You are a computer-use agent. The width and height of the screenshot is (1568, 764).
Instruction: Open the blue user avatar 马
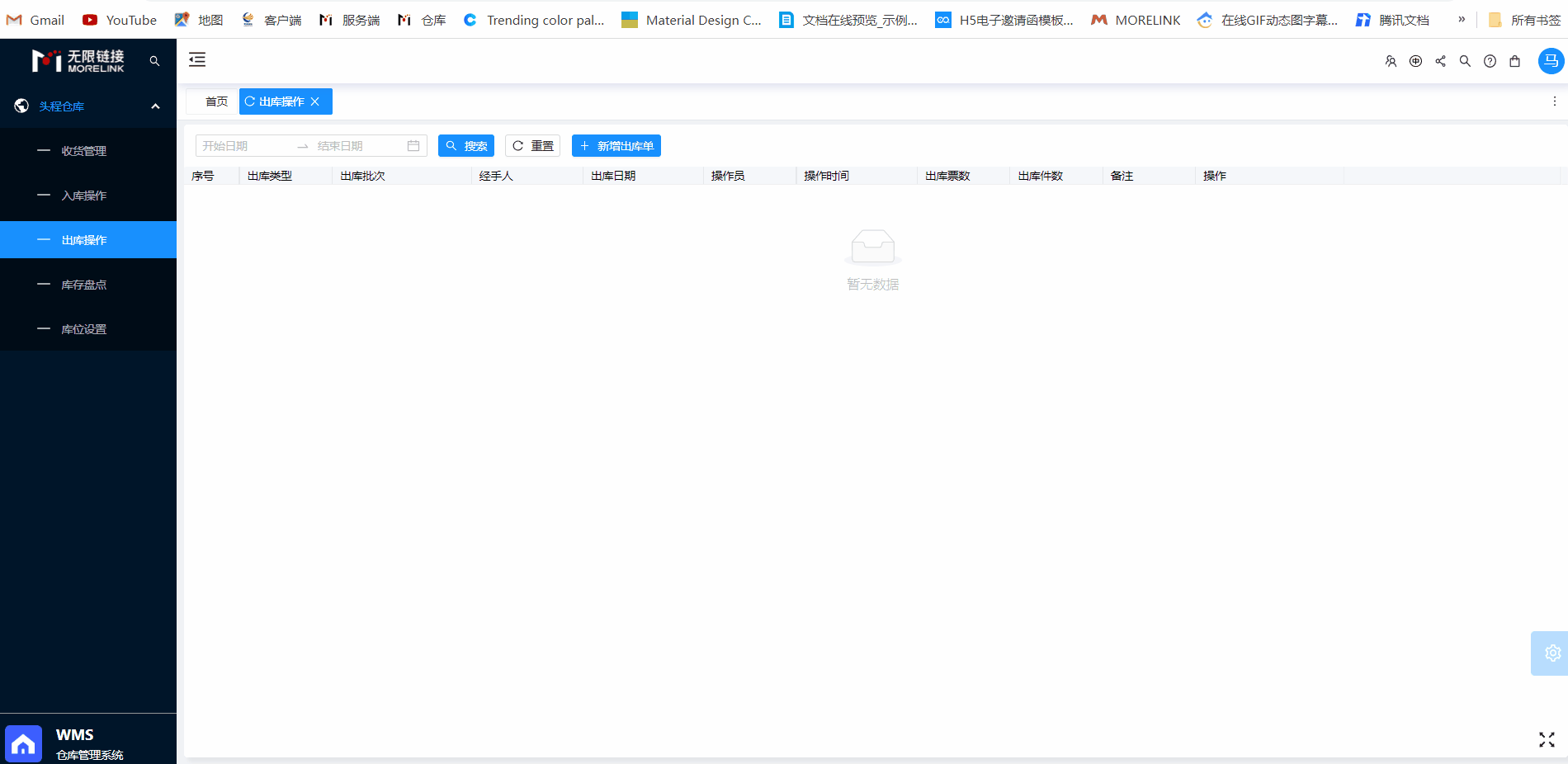point(1551,61)
